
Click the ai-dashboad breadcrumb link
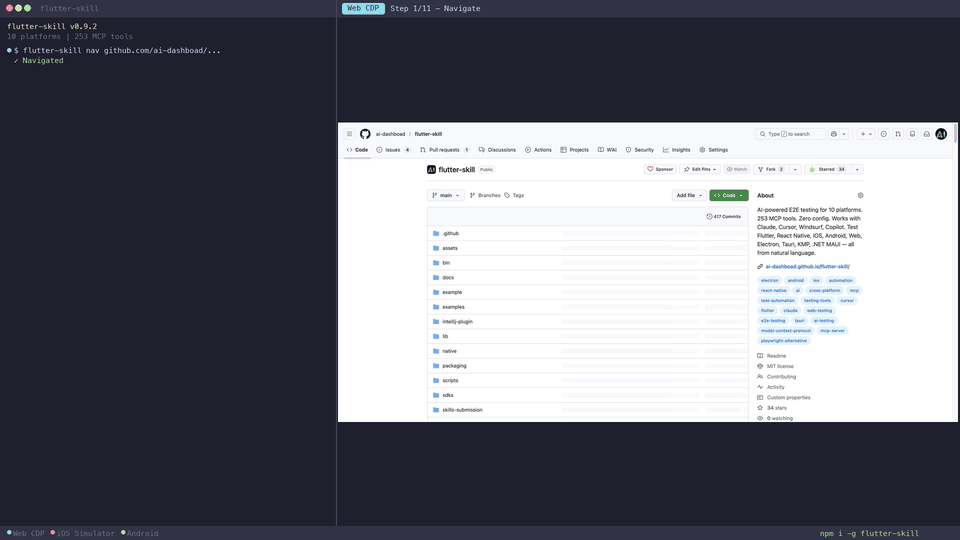pyautogui.click(x=390, y=134)
